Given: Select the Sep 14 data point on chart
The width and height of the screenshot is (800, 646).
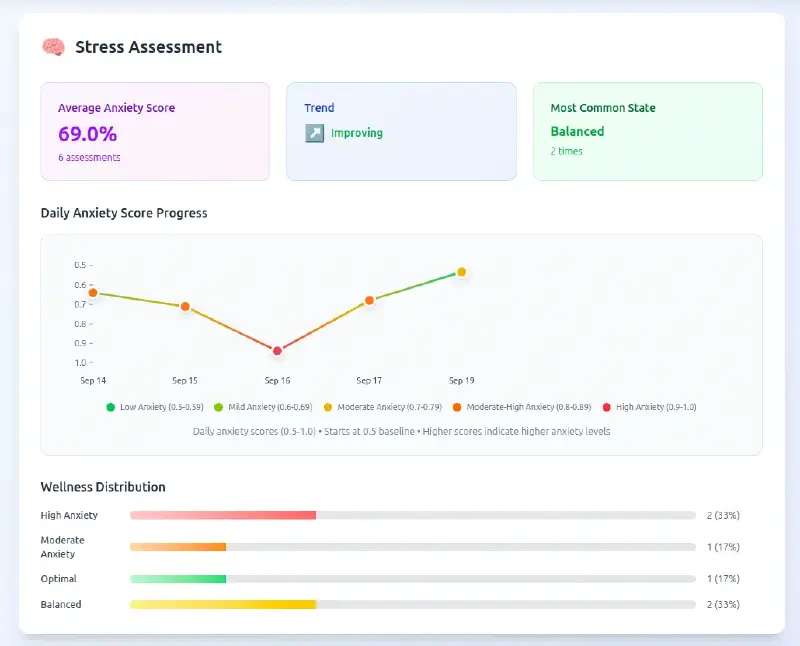Looking at the screenshot, I should tap(93, 293).
